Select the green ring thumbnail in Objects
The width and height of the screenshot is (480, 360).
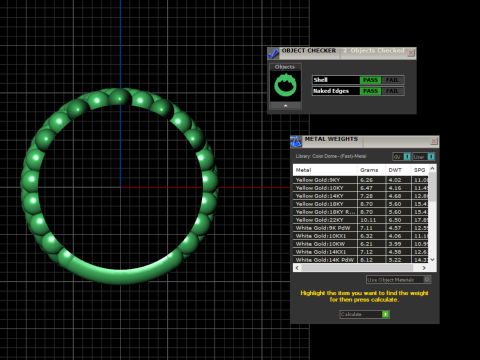tap(285, 85)
